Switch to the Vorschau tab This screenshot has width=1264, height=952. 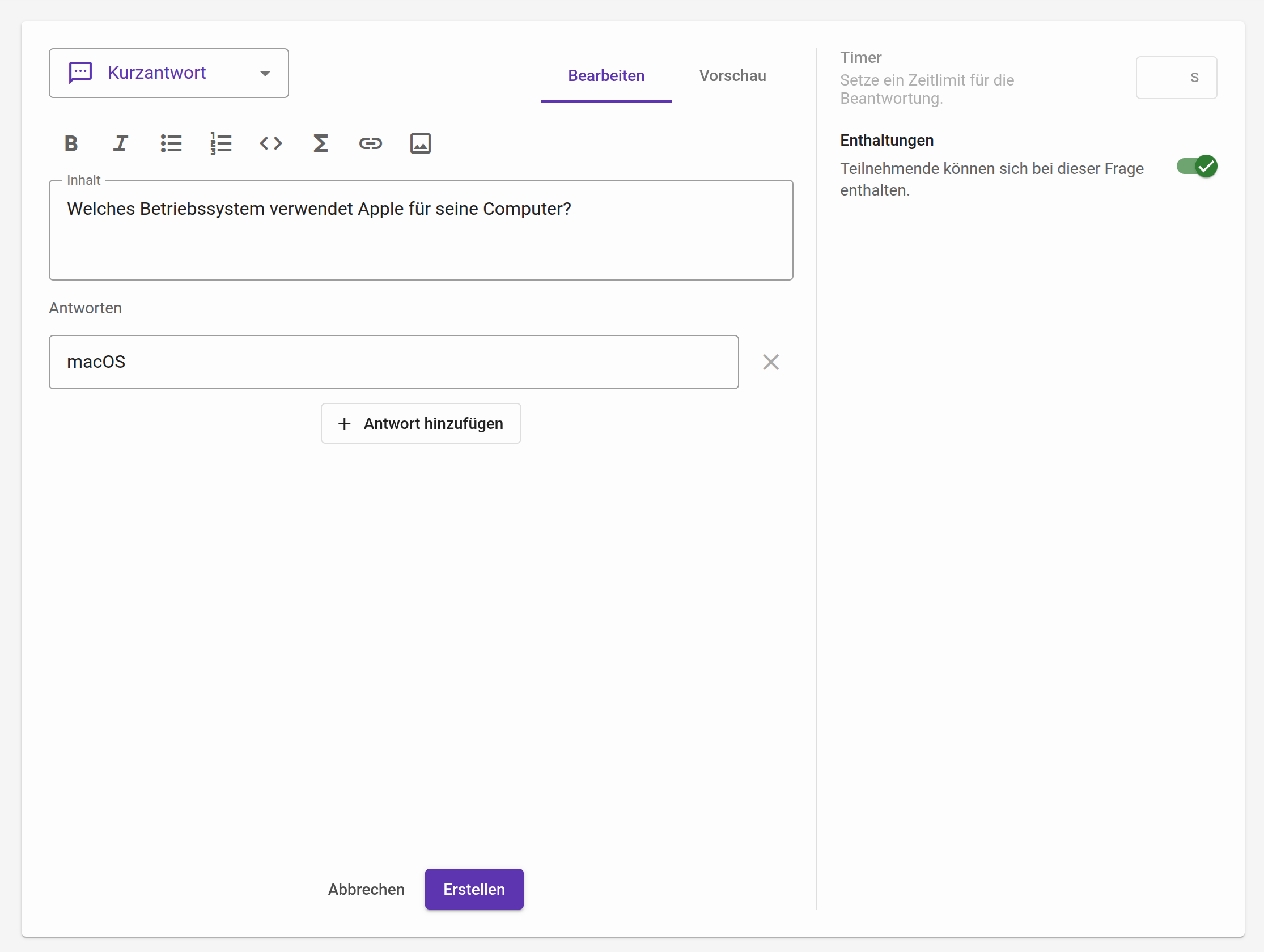pyautogui.click(x=732, y=76)
